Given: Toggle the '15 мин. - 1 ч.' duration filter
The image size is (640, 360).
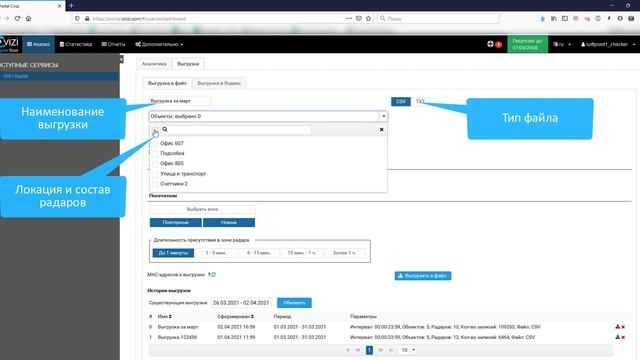Looking at the screenshot, I should [302, 253].
